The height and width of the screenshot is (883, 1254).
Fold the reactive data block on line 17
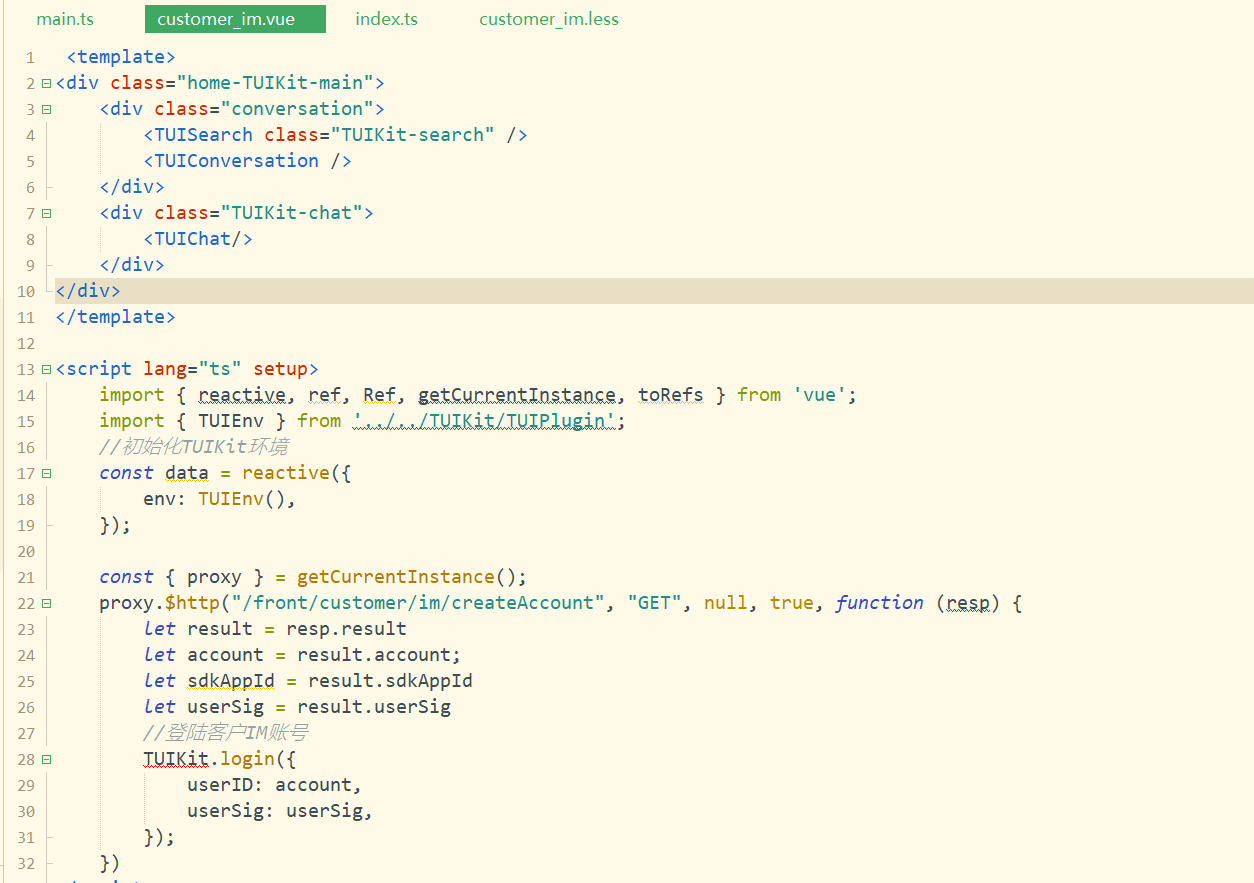coord(46,473)
